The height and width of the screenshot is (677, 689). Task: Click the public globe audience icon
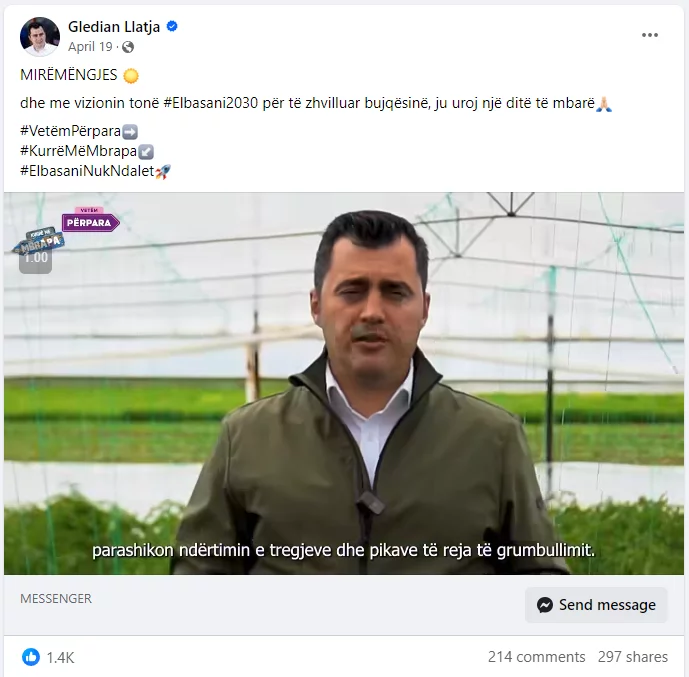(x=128, y=47)
